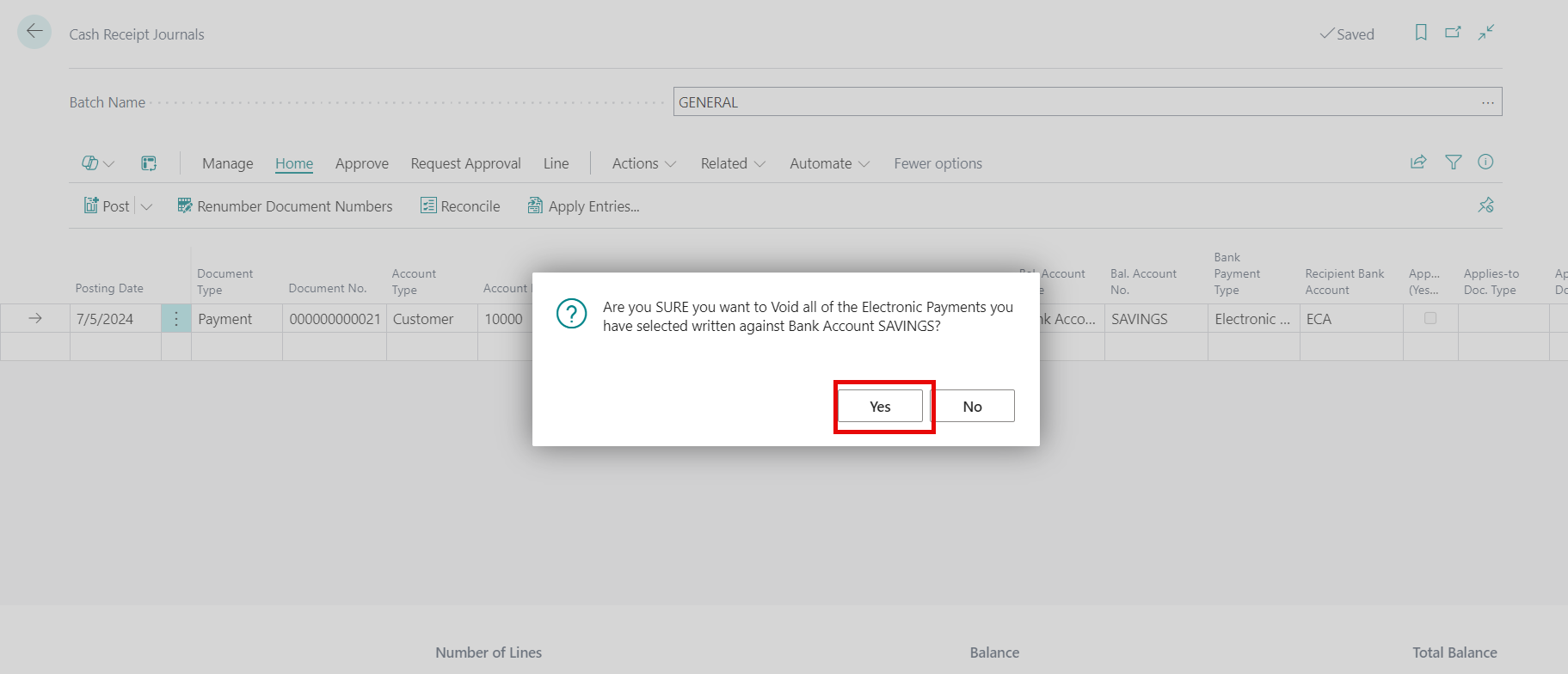Select the SAVINGS bal. account cell
Viewport: 1568px width, 674px height.
(x=1156, y=318)
